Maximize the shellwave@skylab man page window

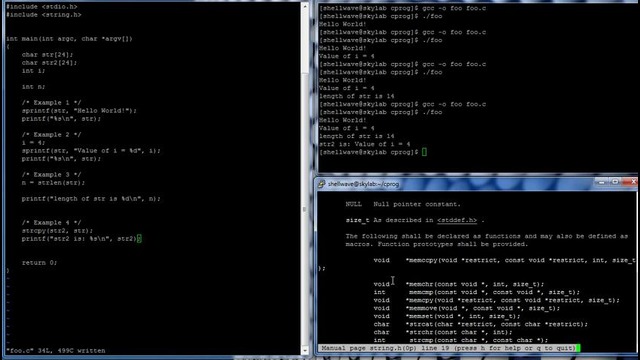pos(615,182)
